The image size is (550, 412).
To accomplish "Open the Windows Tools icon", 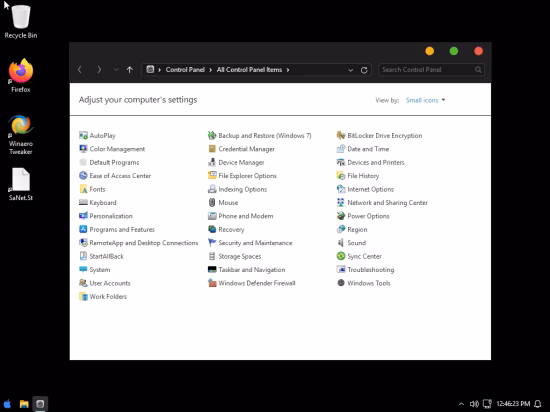I will 341,283.
